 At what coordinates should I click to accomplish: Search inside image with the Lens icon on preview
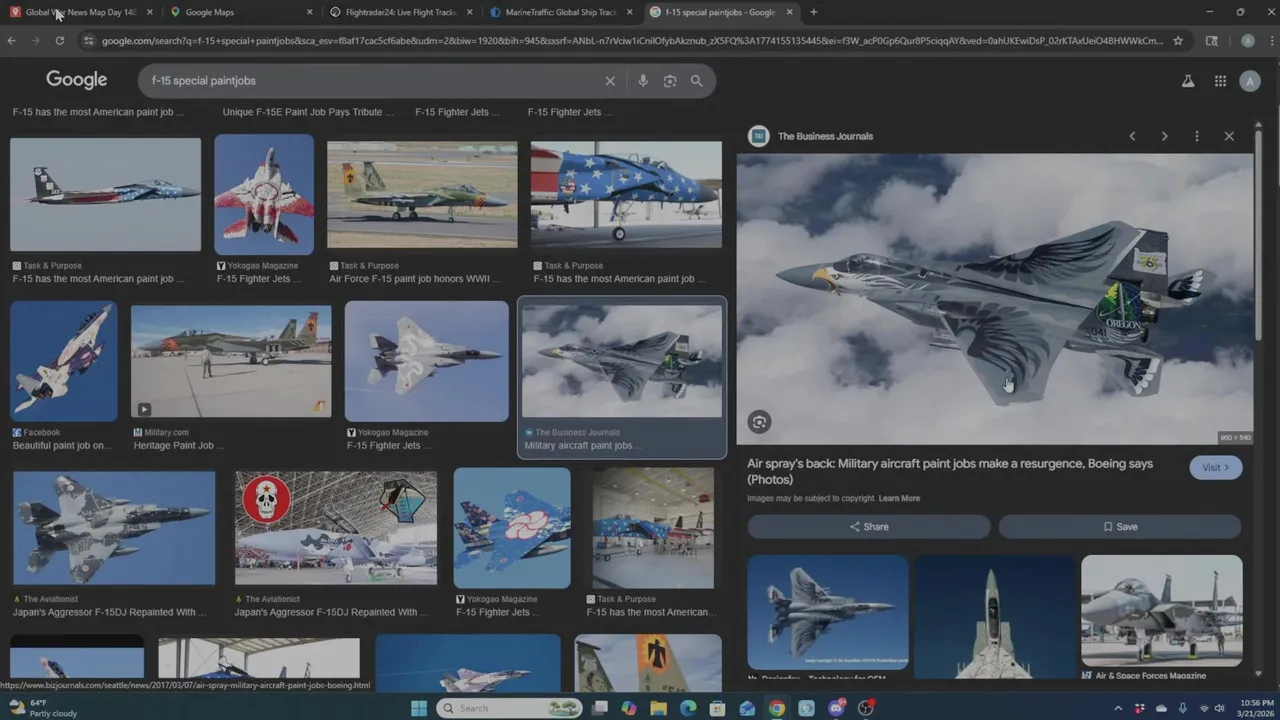pyautogui.click(x=759, y=422)
